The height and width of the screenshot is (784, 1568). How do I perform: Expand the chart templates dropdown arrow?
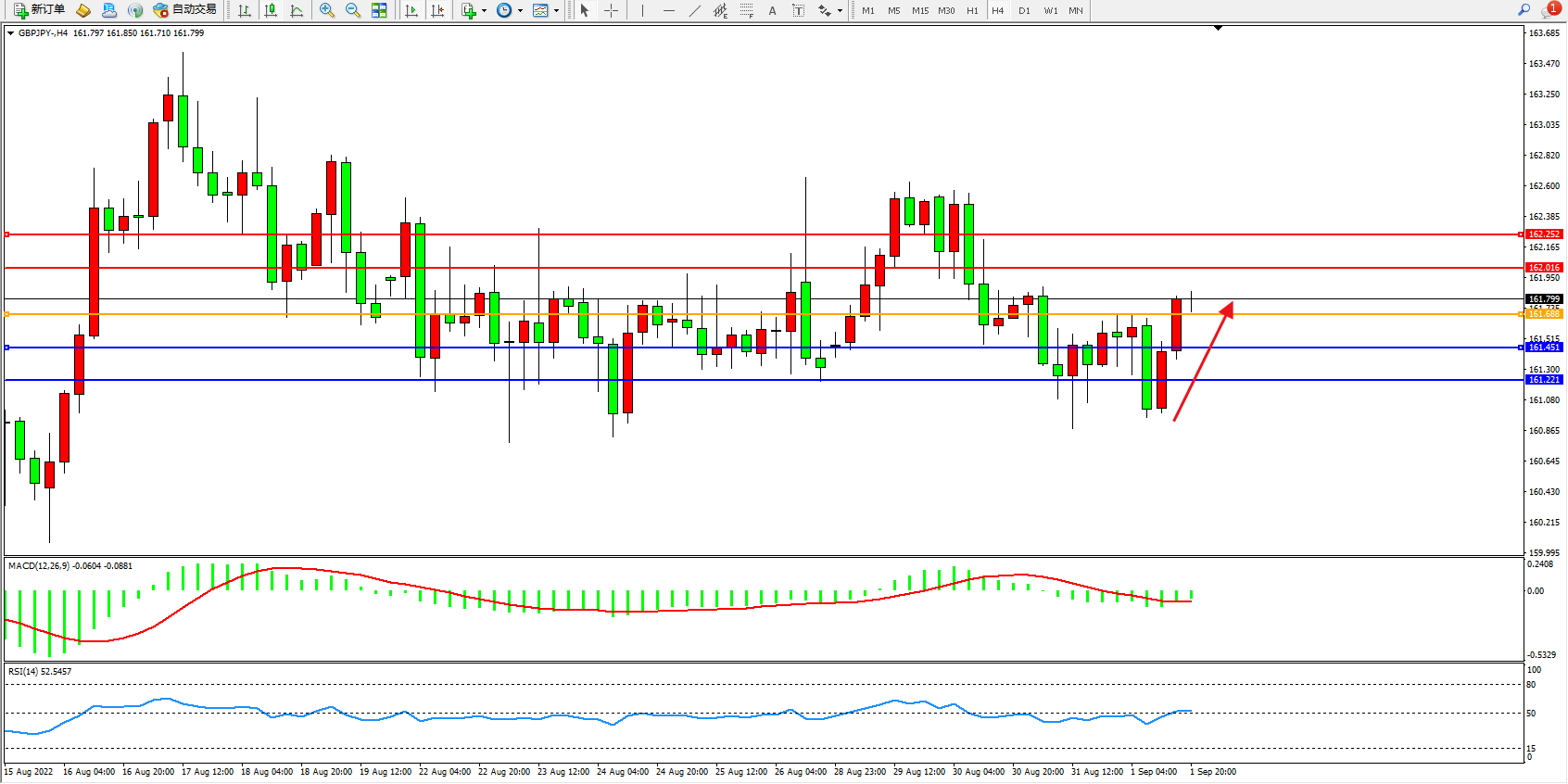(x=556, y=11)
